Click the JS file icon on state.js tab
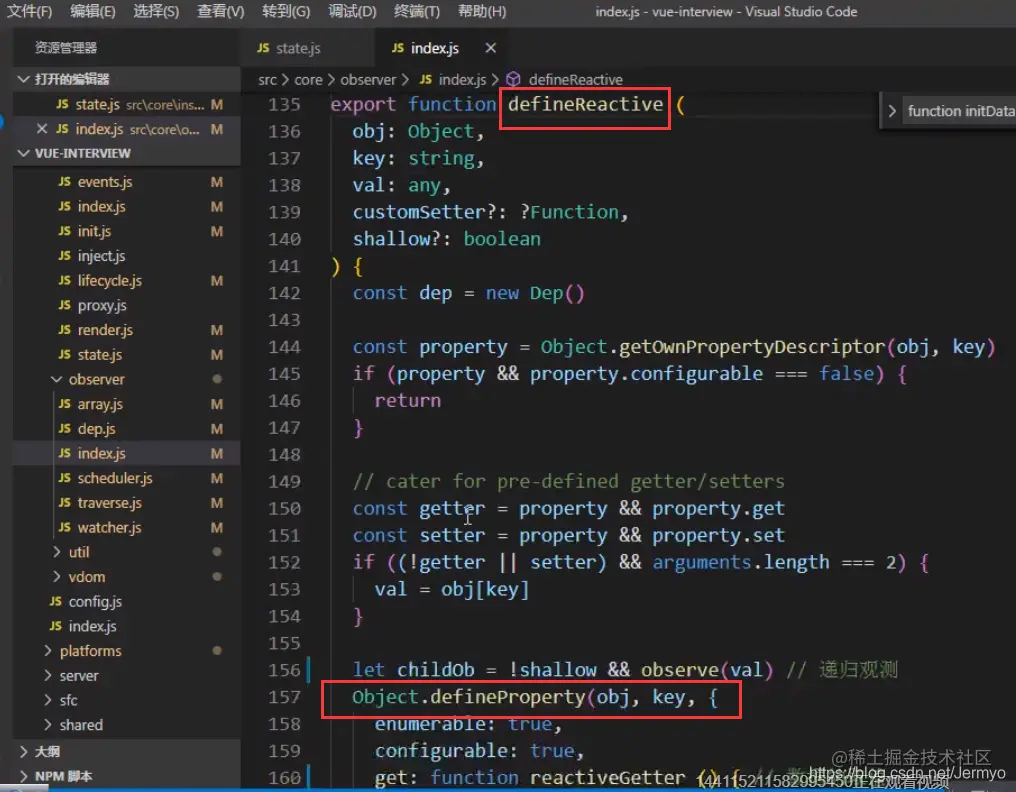The height and width of the screenshot is (792, 1016). tap(263, 48)
